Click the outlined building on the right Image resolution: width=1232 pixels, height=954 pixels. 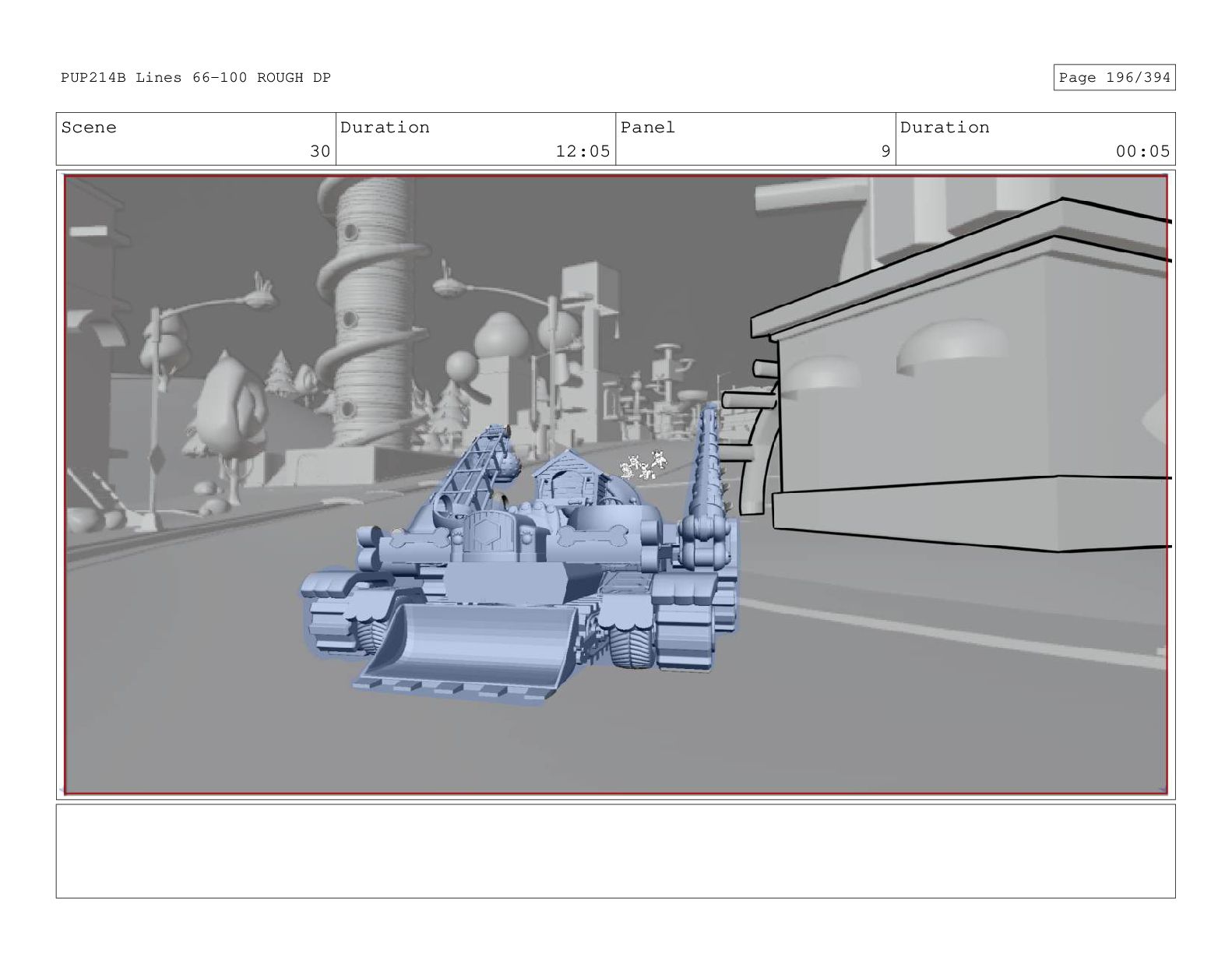click(x=962, y=374)
